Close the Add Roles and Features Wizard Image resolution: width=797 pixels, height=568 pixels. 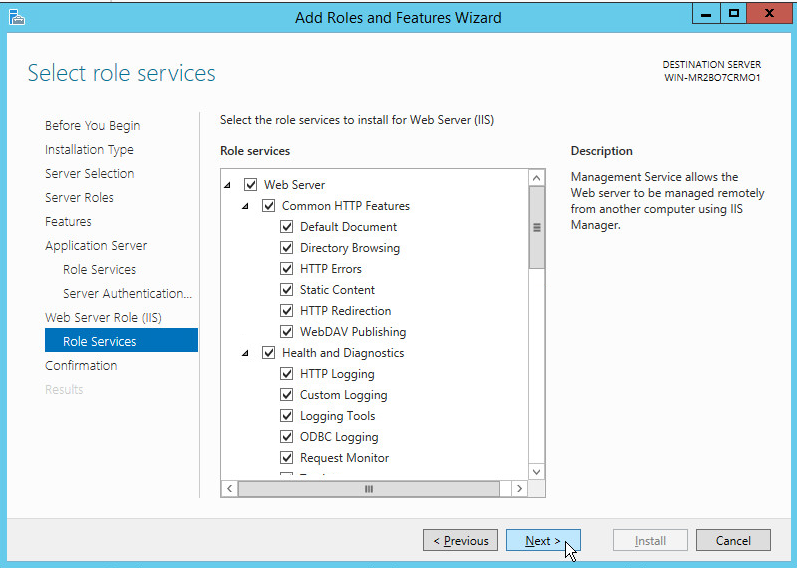click(771, 14)
